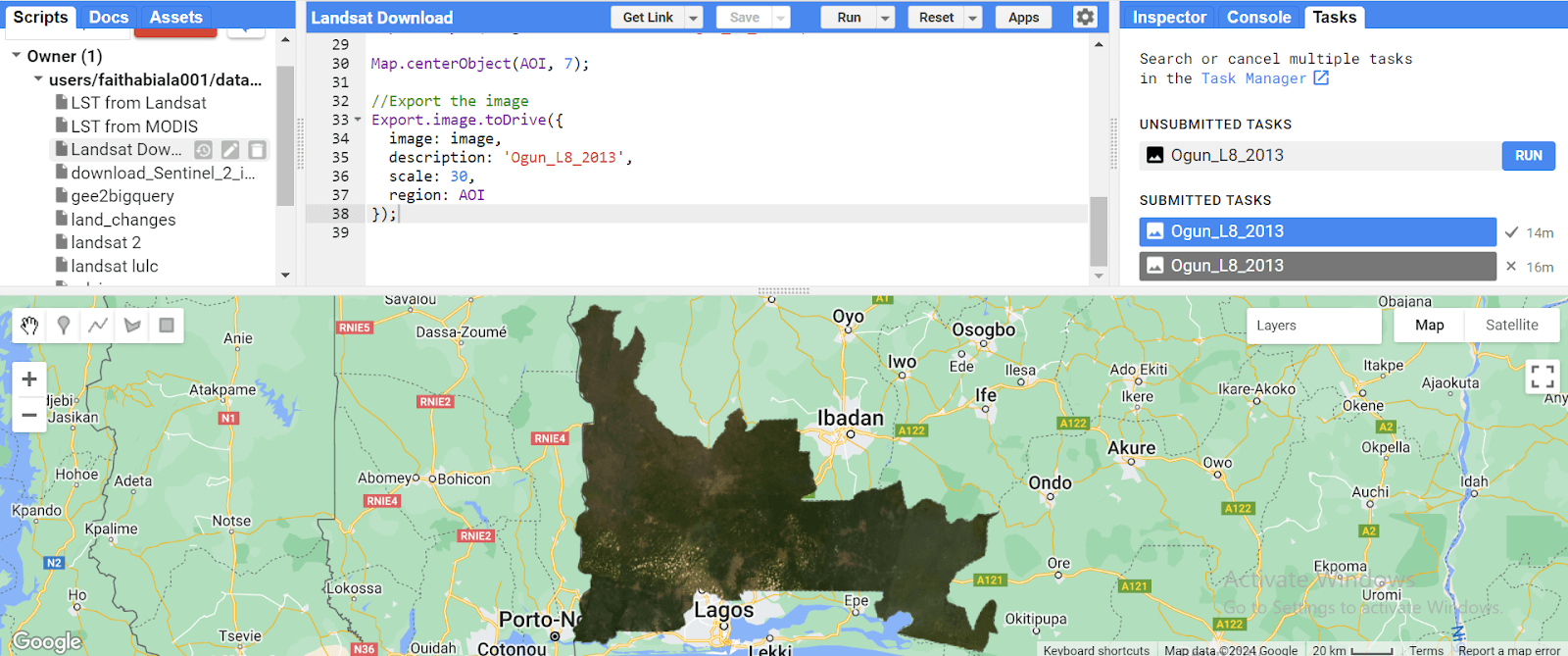Image resolution: width=1568 pixels, height=656 pixels.
Task: Delete the Landsat Download script via trash icon
Action: tap(257, 150)
